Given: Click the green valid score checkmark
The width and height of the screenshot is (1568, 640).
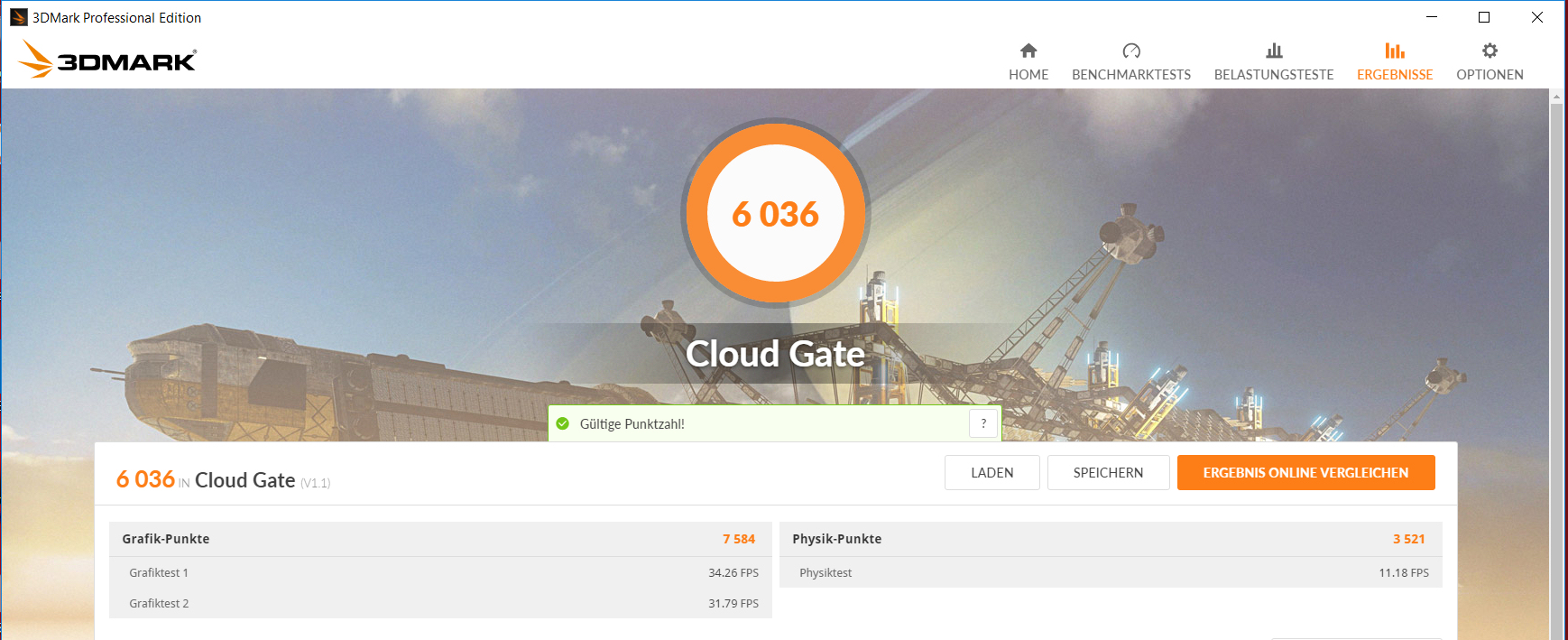Looking at the screenshot, I should 563,423.
